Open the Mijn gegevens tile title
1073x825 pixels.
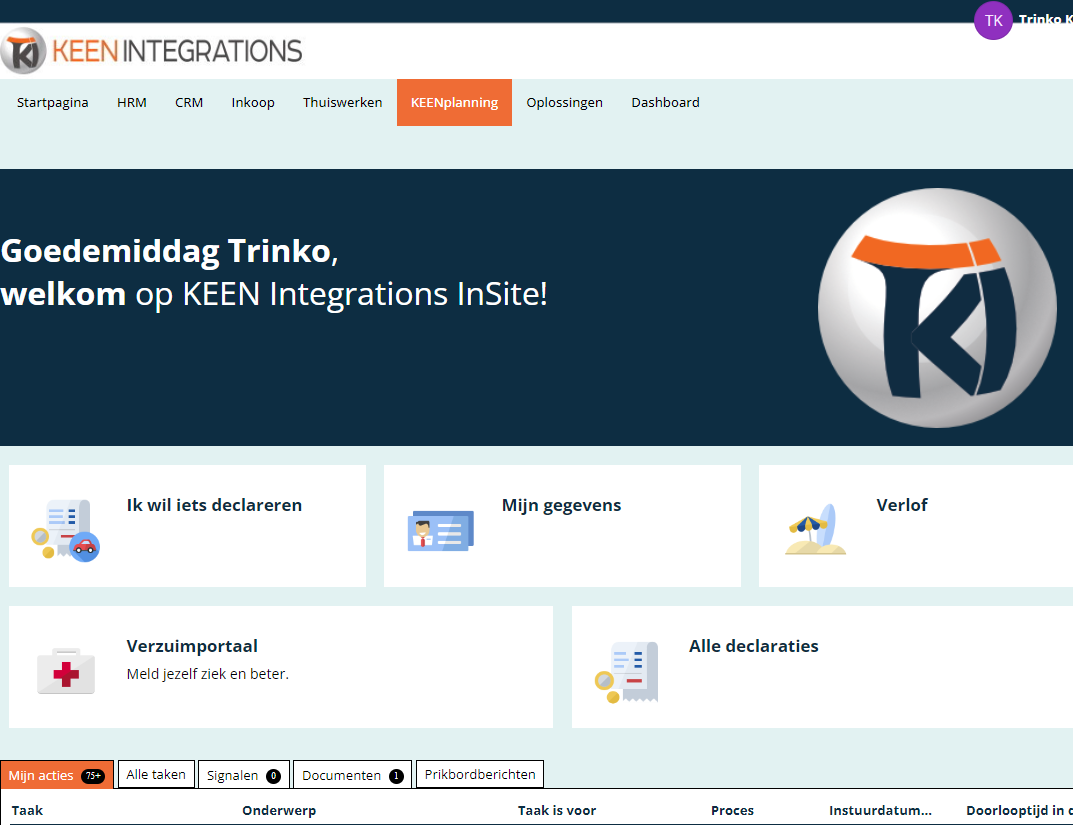[561, 506]
